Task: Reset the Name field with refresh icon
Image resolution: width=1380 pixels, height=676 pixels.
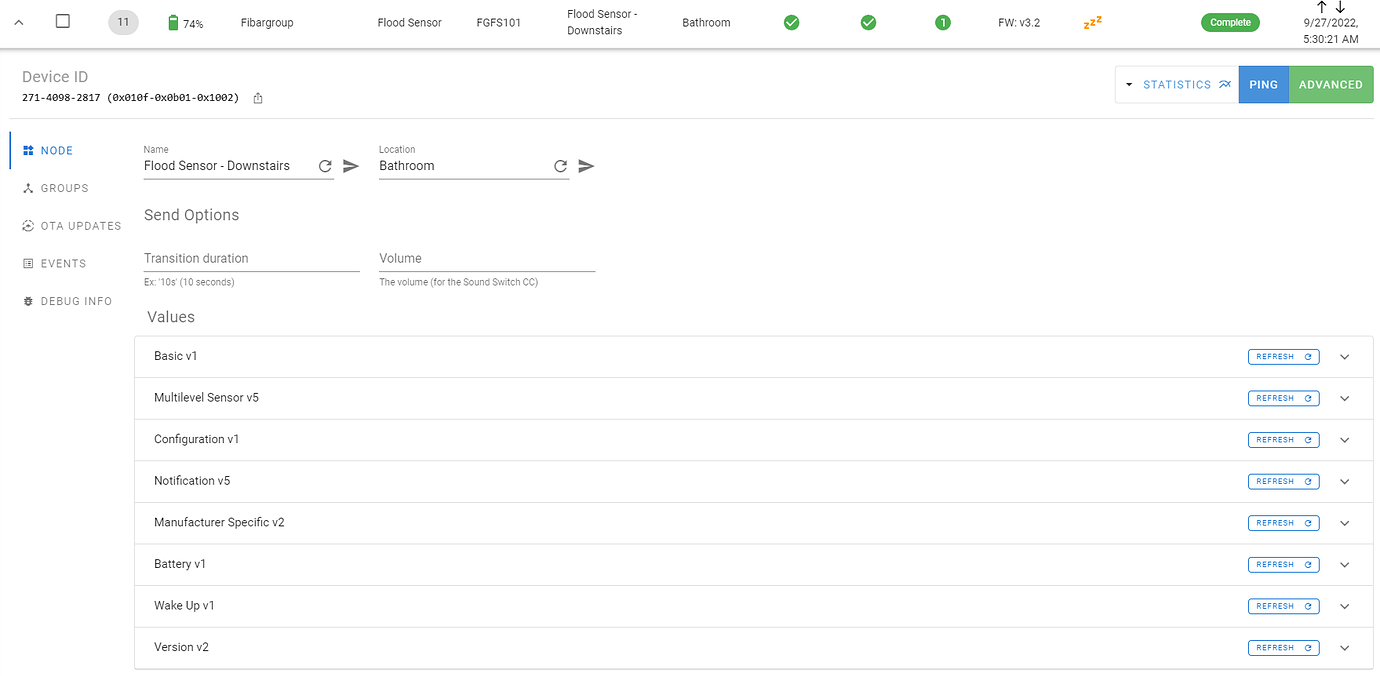Action: coord(325,166)
